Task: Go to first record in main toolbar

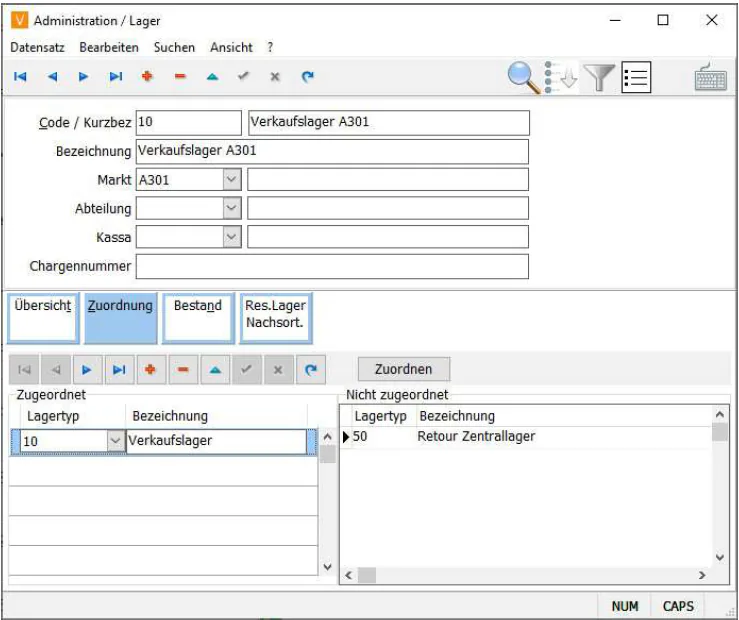Action: 20,76
